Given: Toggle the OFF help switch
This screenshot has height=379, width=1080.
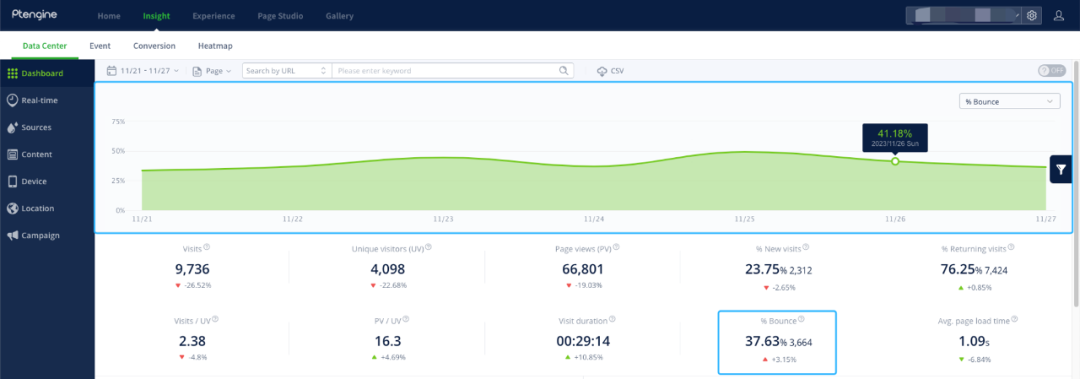Looking at the screenshot, I should tap(1052, 70).
